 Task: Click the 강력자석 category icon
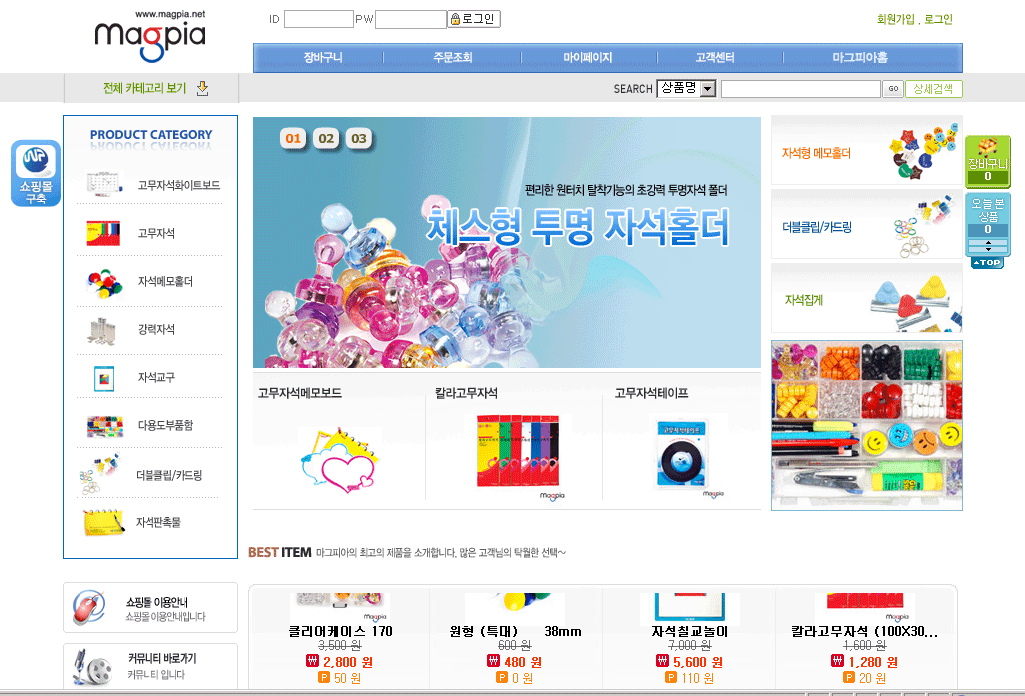click(101, 331)
